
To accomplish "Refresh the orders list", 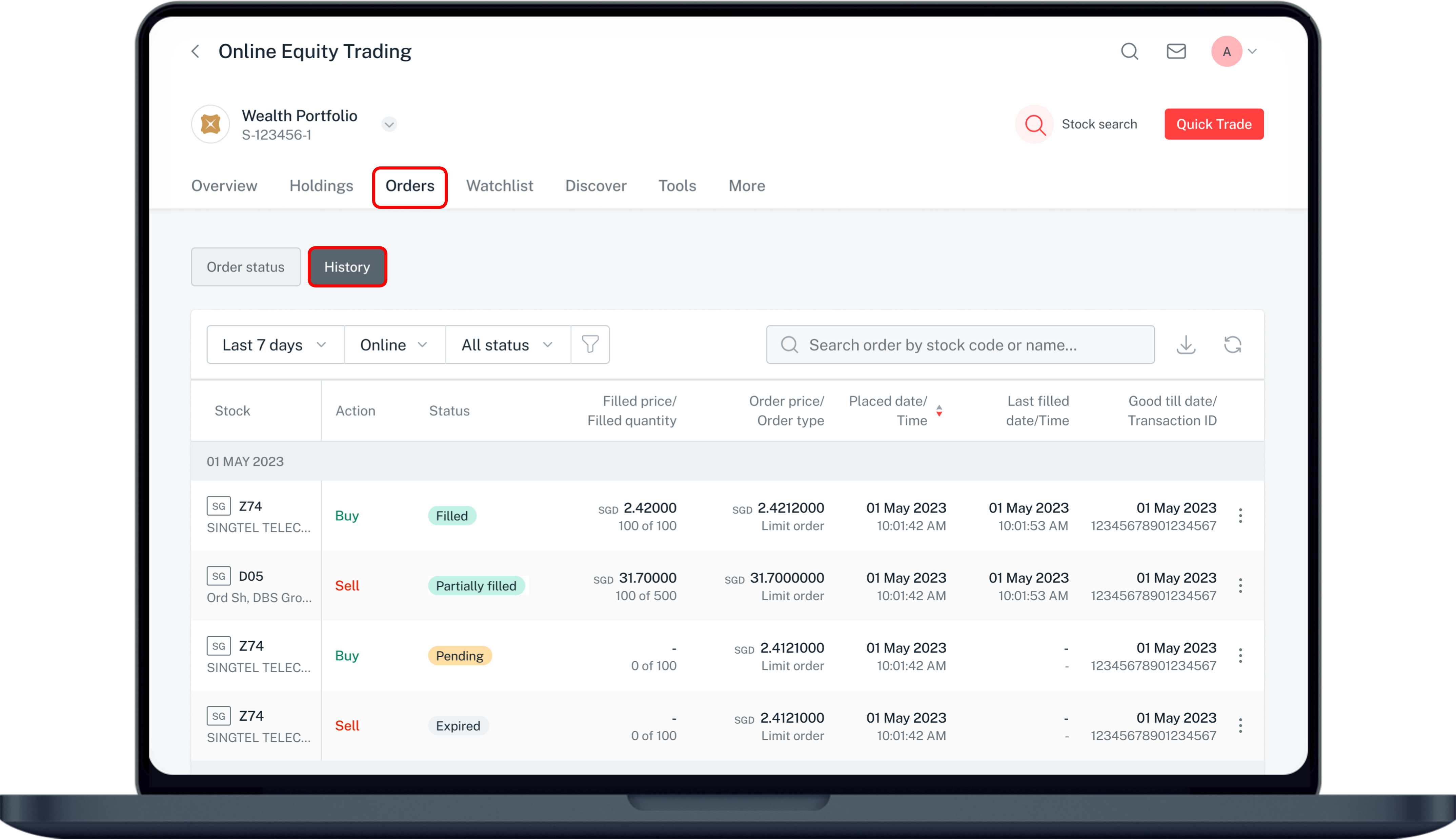I will pyautogui.click(x=1232, y=345).
